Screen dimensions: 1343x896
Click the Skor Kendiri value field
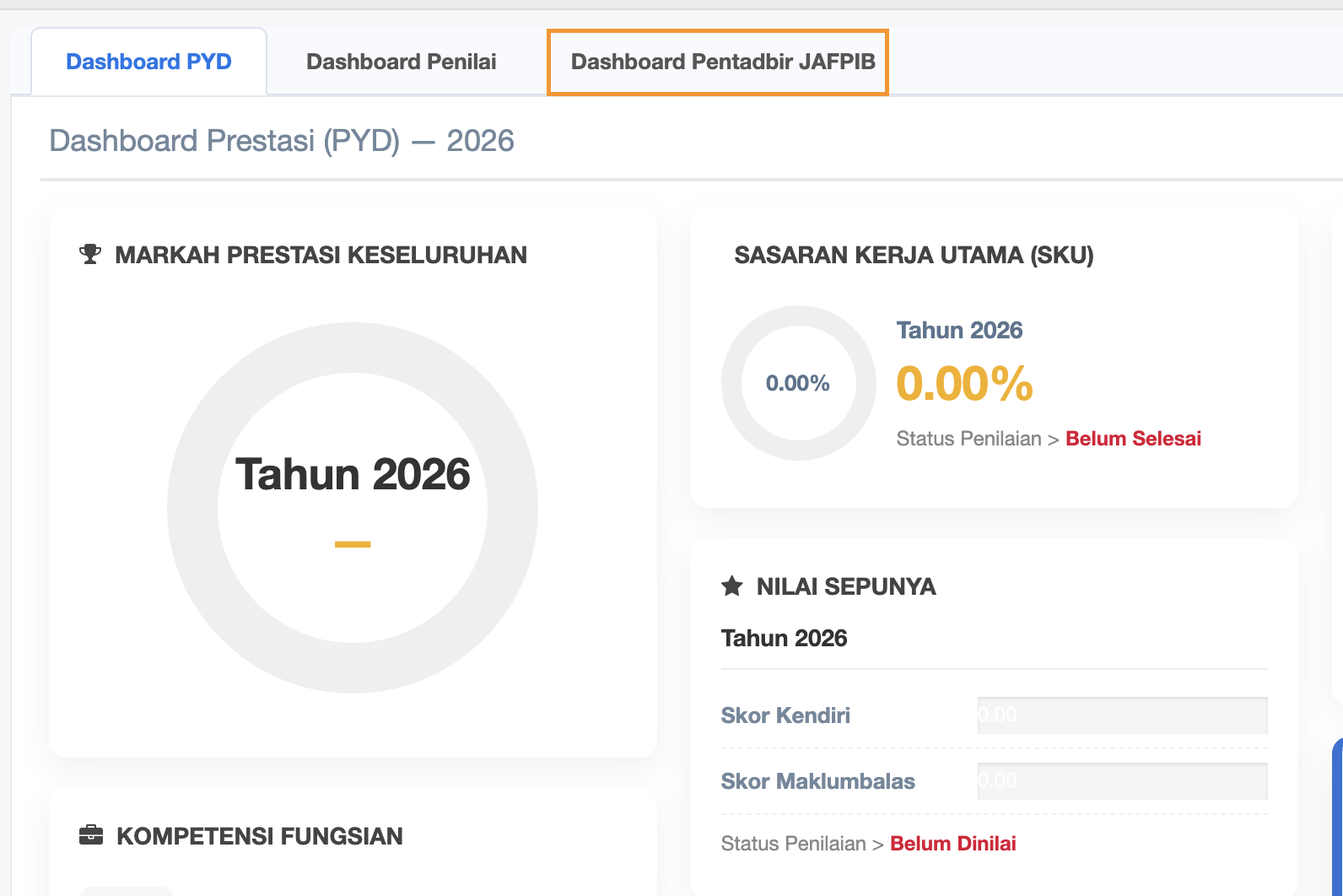pyautogui.click(x=1121, y=715)
